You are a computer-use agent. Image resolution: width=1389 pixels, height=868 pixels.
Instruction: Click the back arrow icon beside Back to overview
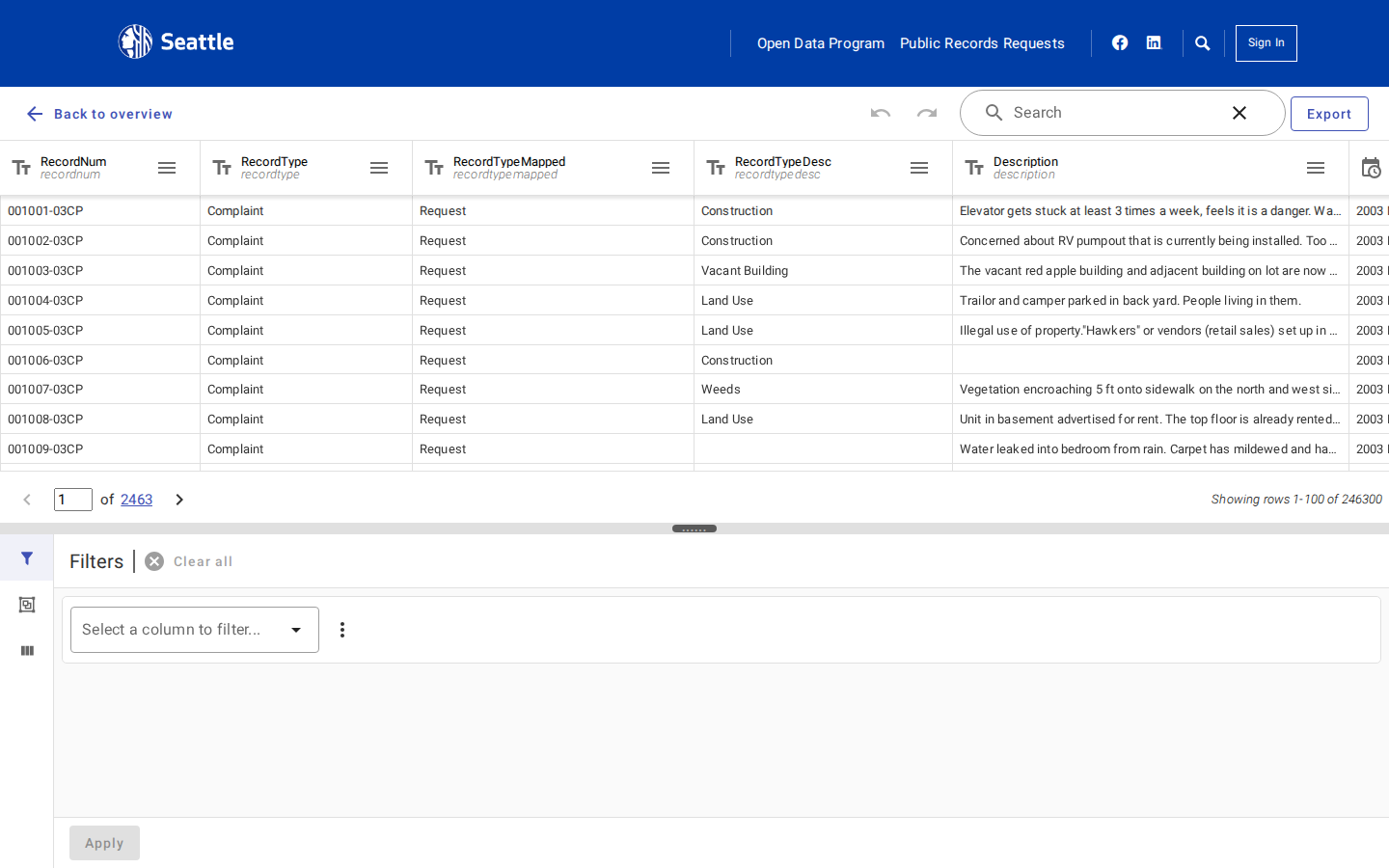(35, 114)
